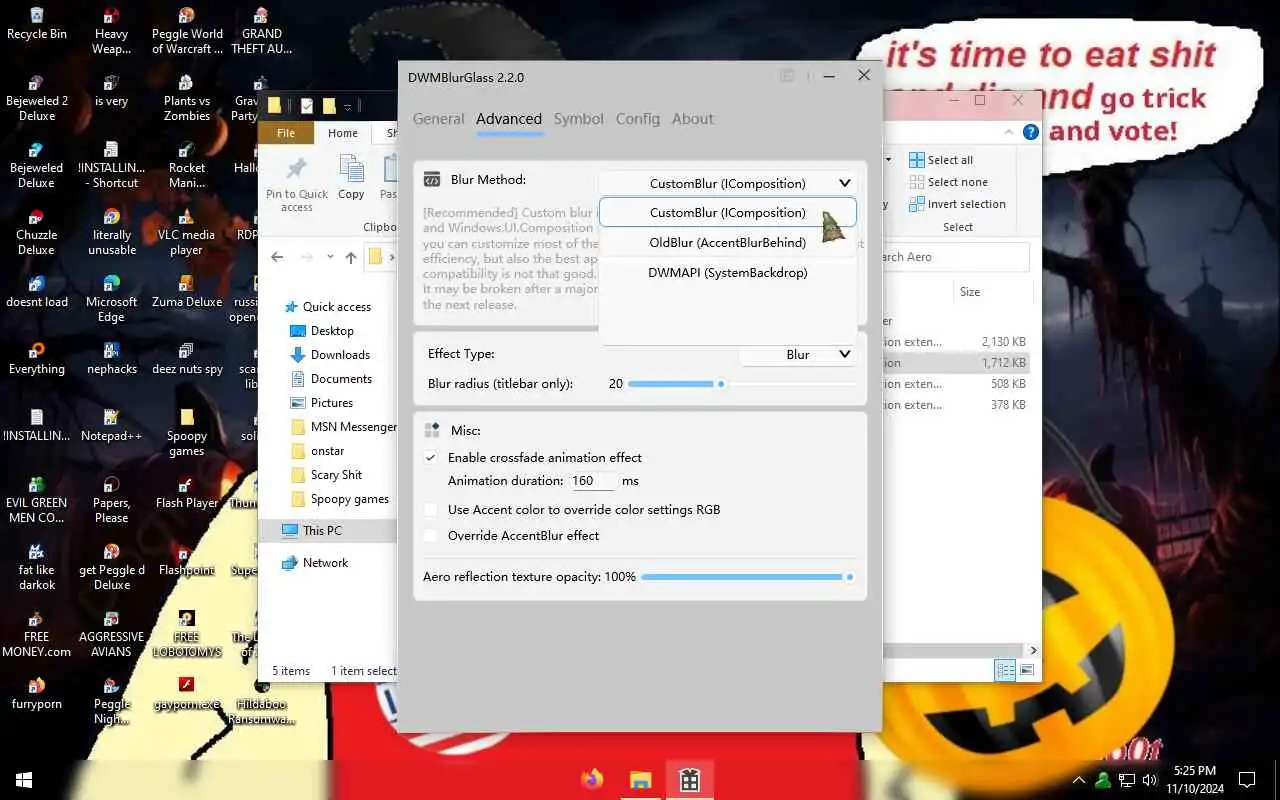Image resolution: width=1280 pixels, height=800 pixels.
Task: Go up one folder in Explorer
Action: tap(351, 257)
